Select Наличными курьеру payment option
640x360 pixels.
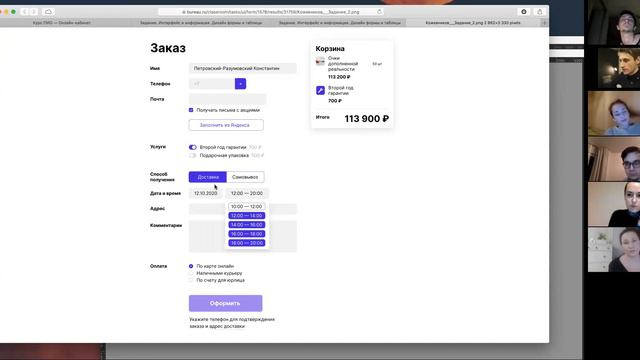pos(191,273)
